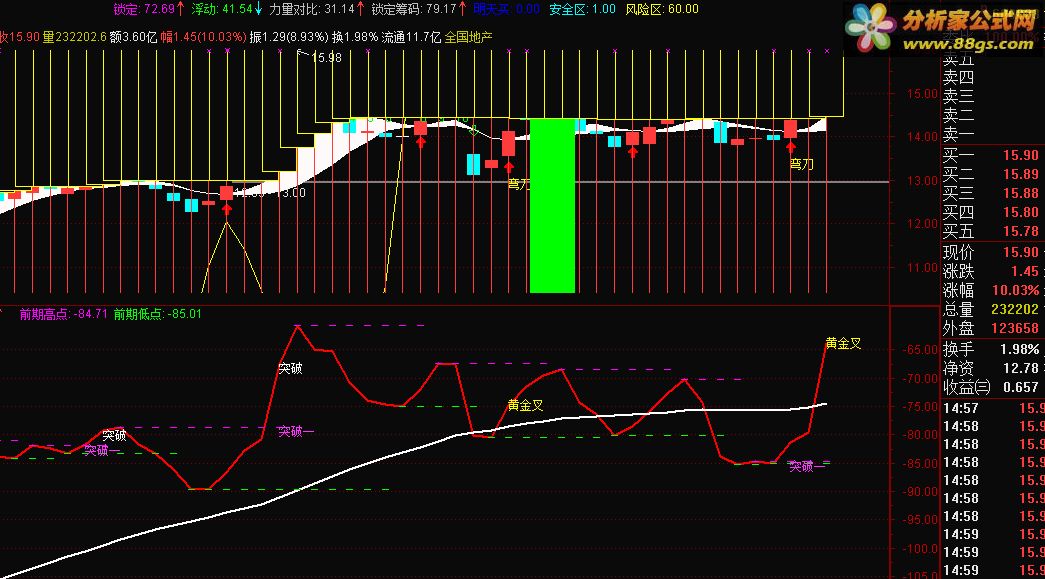Viewport: 1045px width, 579px height.
Task: Select the 买五 15.78 bid row
Action: pos(992,232)
